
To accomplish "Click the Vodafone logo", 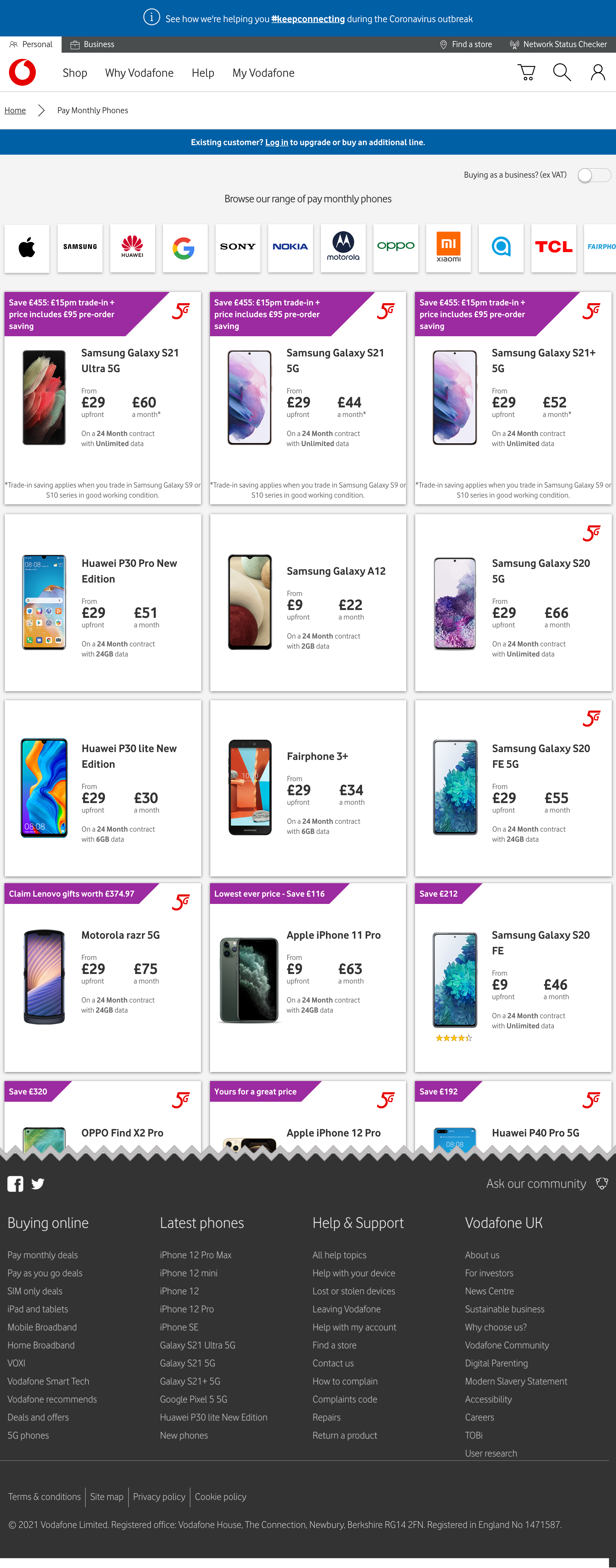I will 22,73.
